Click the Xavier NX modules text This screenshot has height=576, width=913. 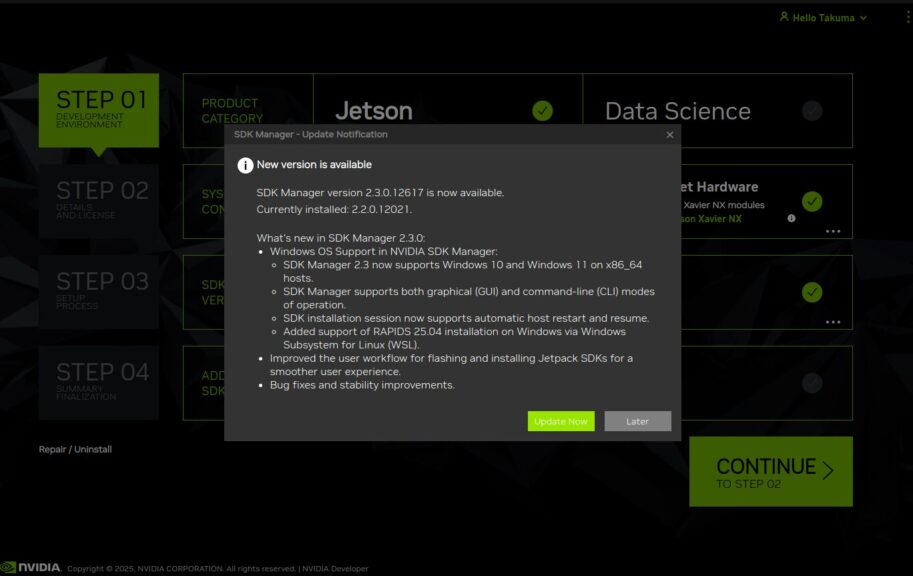tap(724, 205)
